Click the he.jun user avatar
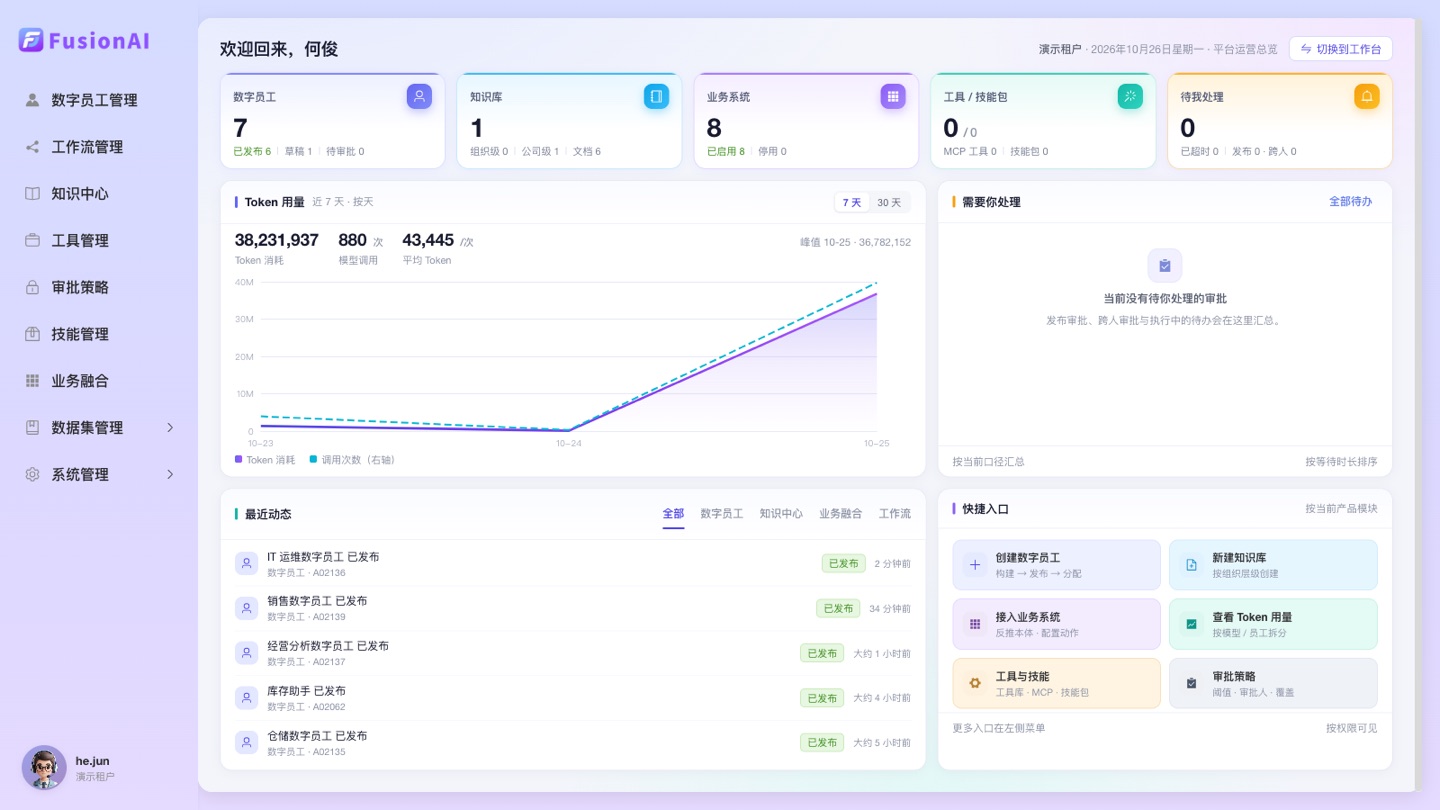This screenshot has width=1440, height=810. click(44, 768)
